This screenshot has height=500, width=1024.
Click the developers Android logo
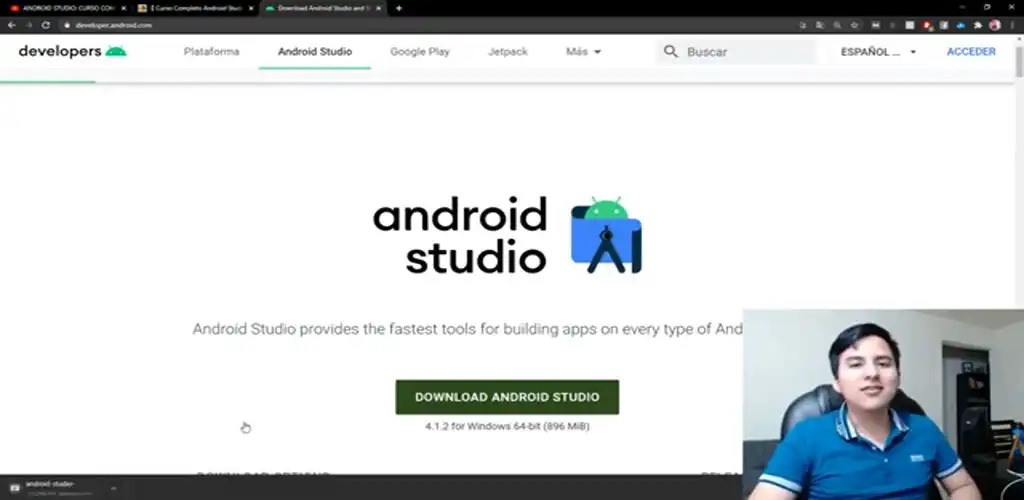pos(72,51)
